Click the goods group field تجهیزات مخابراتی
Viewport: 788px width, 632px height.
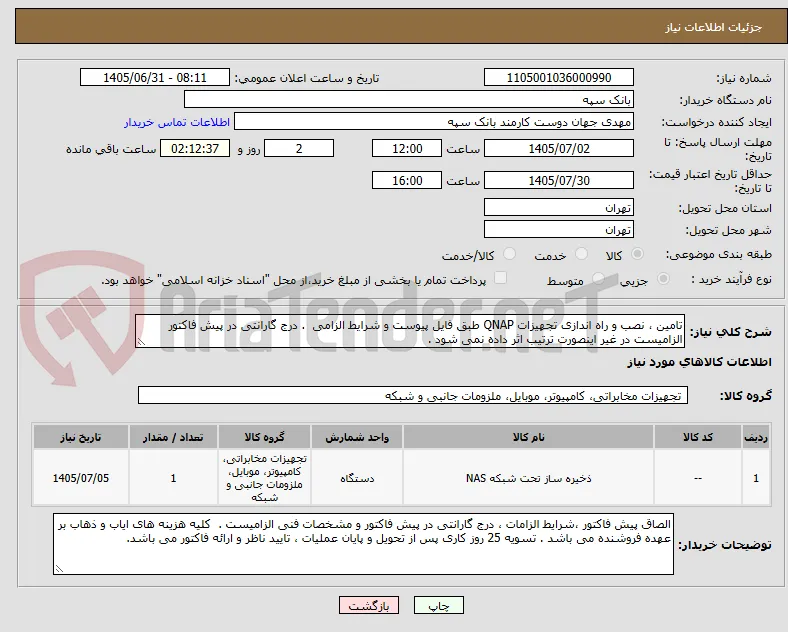point(413,395)
